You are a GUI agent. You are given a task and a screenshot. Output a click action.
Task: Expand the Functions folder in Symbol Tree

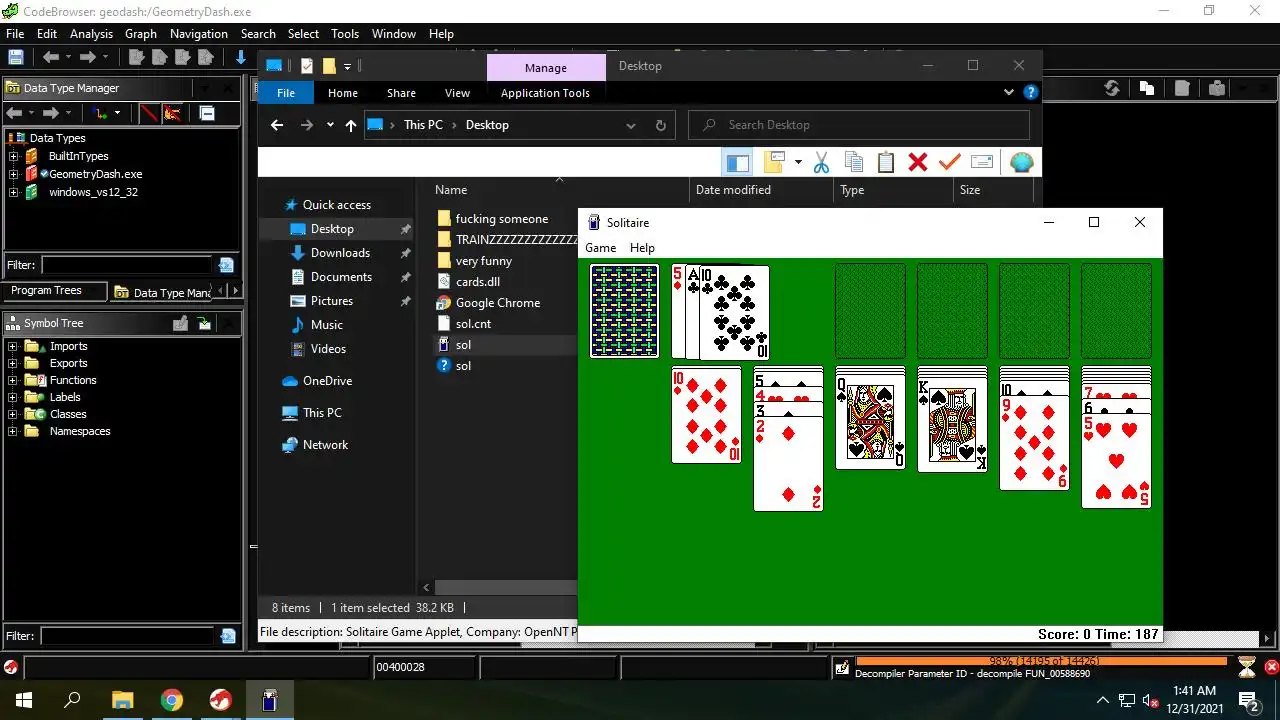click(13, 380)
